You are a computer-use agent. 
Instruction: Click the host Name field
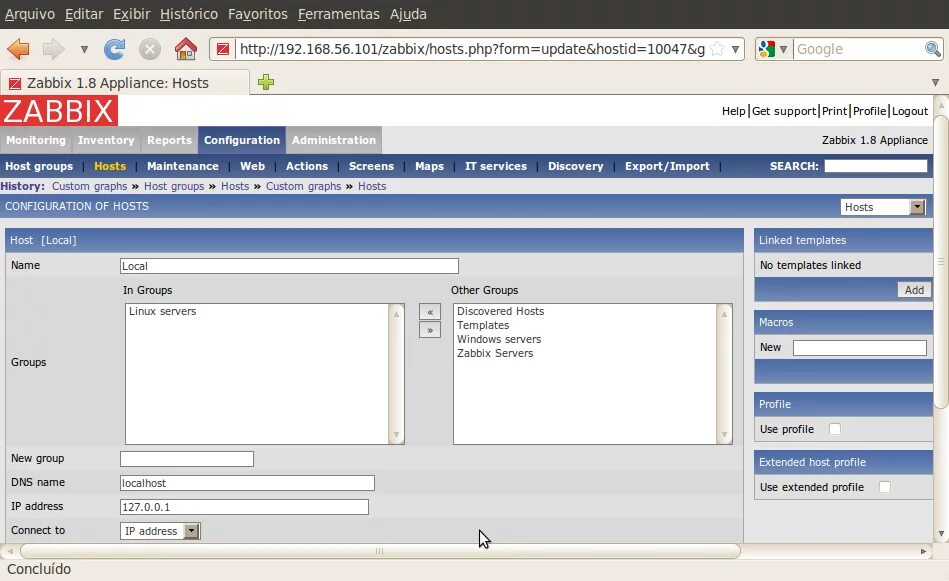289,266
